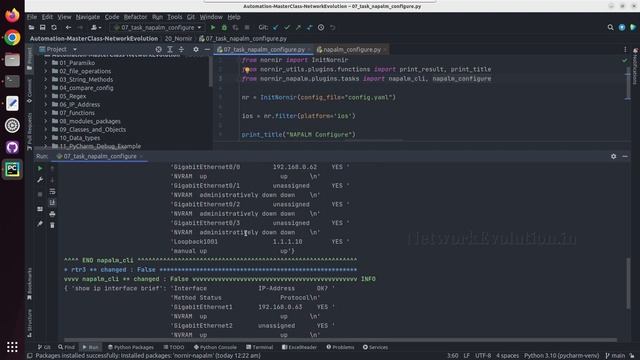
Task: Clear the console output with the trash icon
Action: 52,225
